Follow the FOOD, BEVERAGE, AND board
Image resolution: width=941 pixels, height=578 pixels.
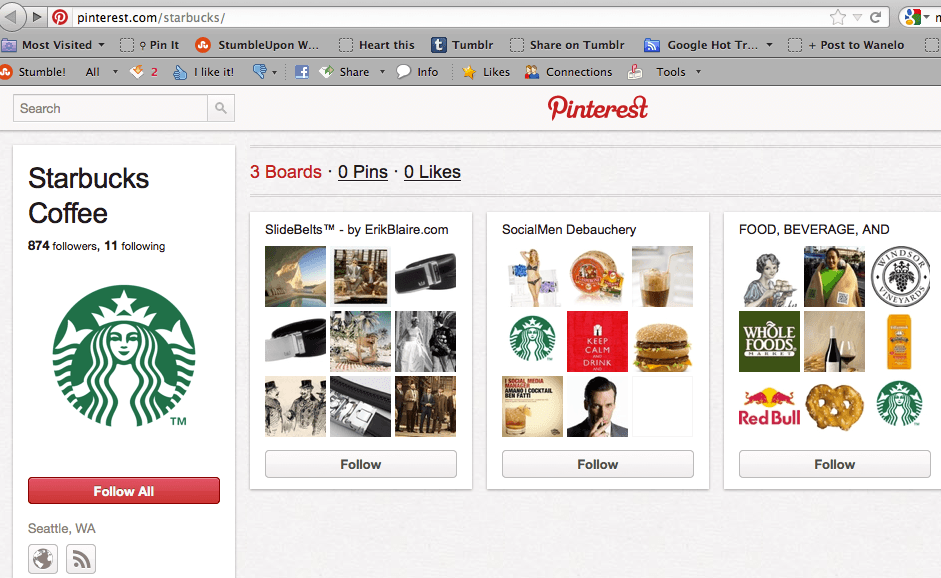tap(835, 464)
